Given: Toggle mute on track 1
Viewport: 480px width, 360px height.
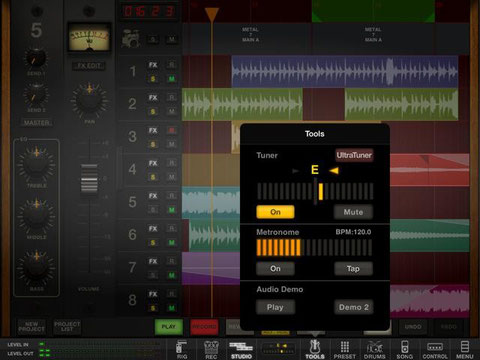Looking at the screenshot, I should (172, 79).
